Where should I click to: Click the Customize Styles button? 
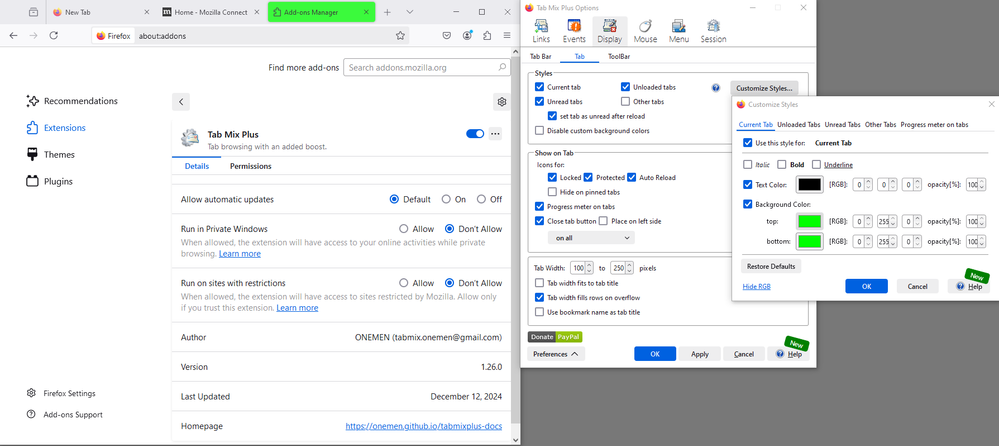(764, 88)
